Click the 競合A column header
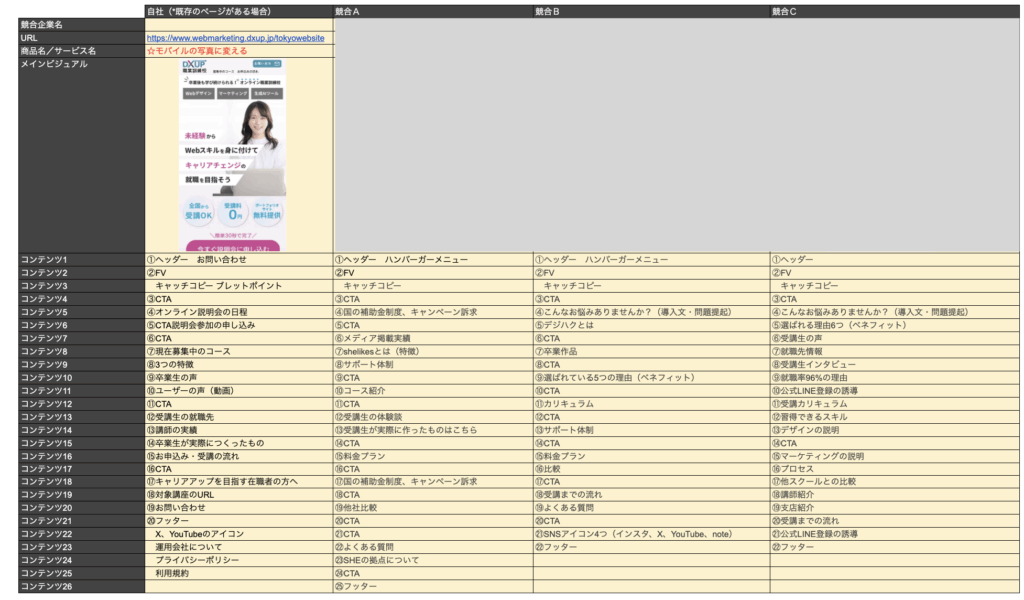Image resolution: width=1024 pixels, height=600 pixels. pos(350,11)
